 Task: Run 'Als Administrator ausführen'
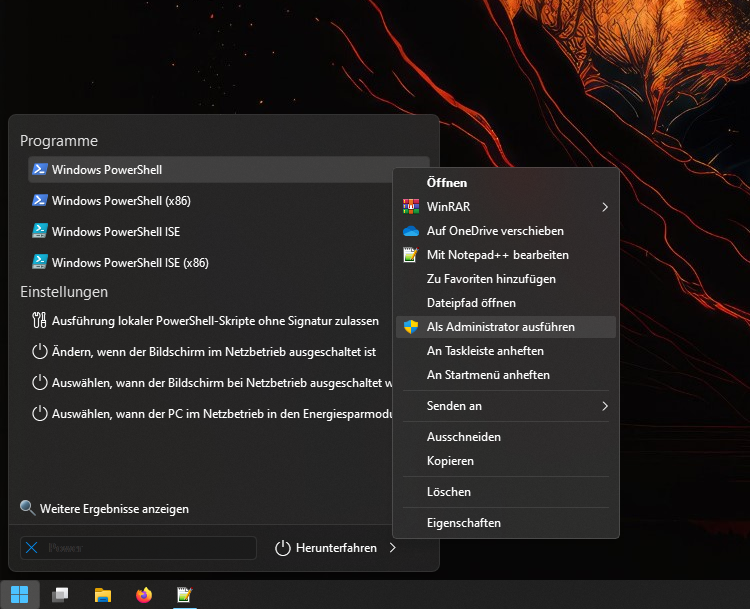click(x=506, y=327)
